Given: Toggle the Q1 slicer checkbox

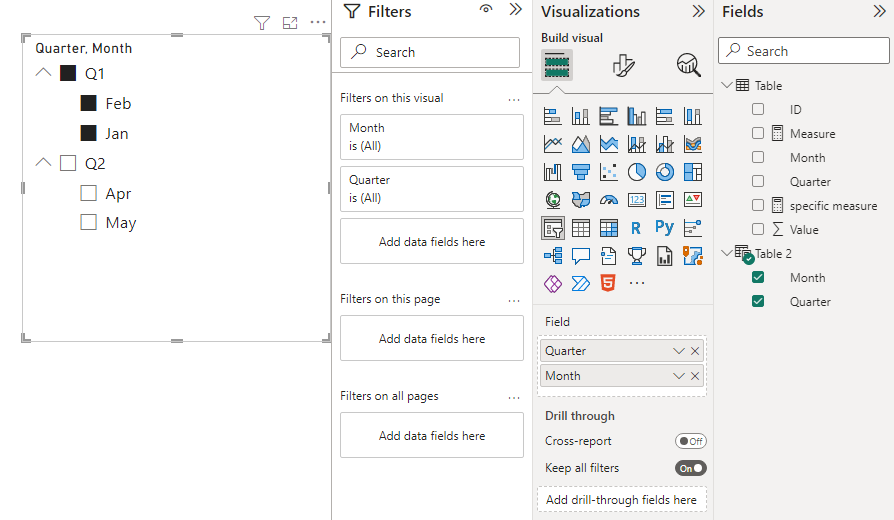Looking at the screenshot, I should pos(68,73).
